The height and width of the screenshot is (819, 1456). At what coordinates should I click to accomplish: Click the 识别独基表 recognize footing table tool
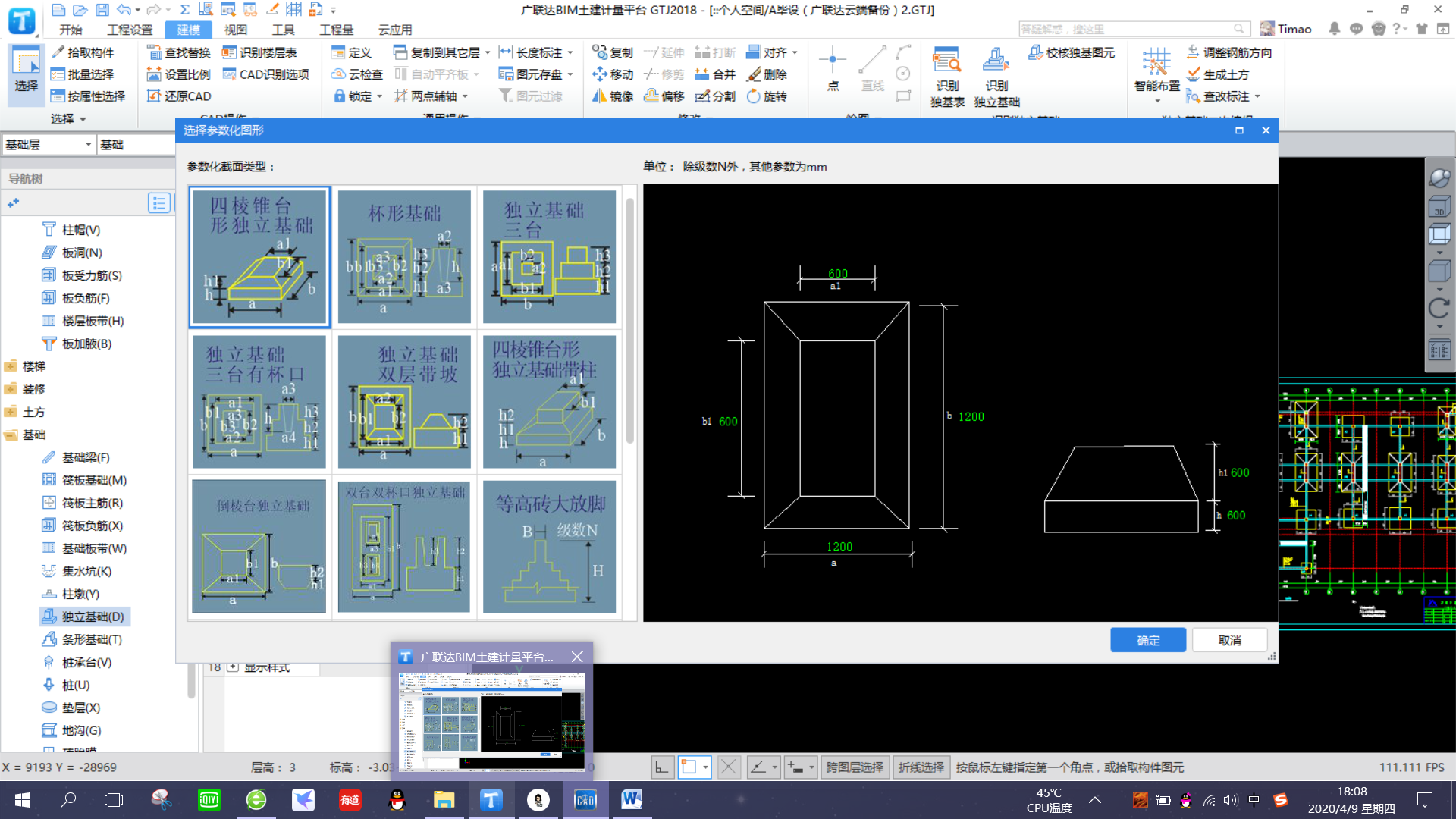pos(947,77)
